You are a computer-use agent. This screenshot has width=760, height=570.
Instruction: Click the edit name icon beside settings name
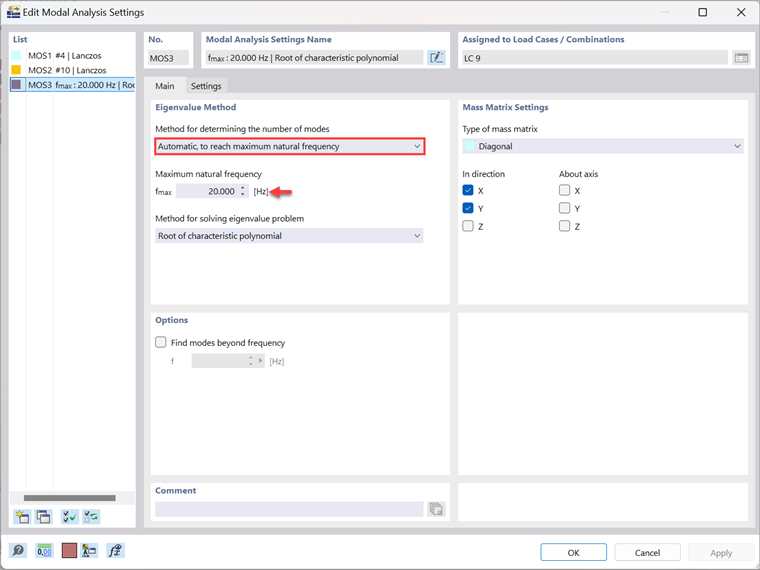(436, 58)
